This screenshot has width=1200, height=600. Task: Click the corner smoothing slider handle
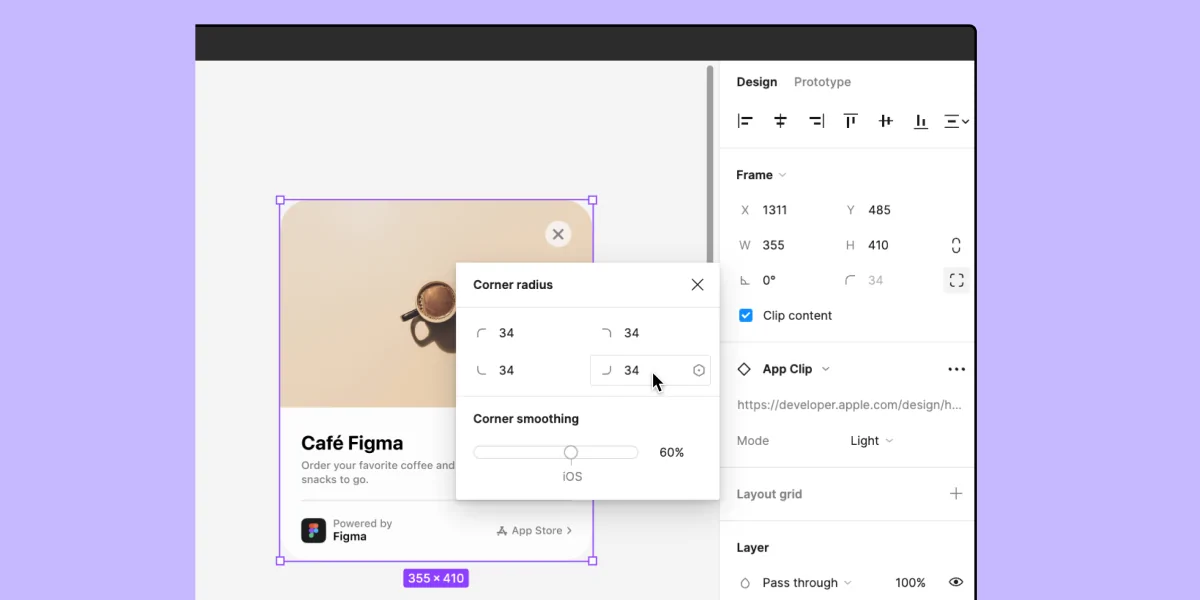(571, 453)
